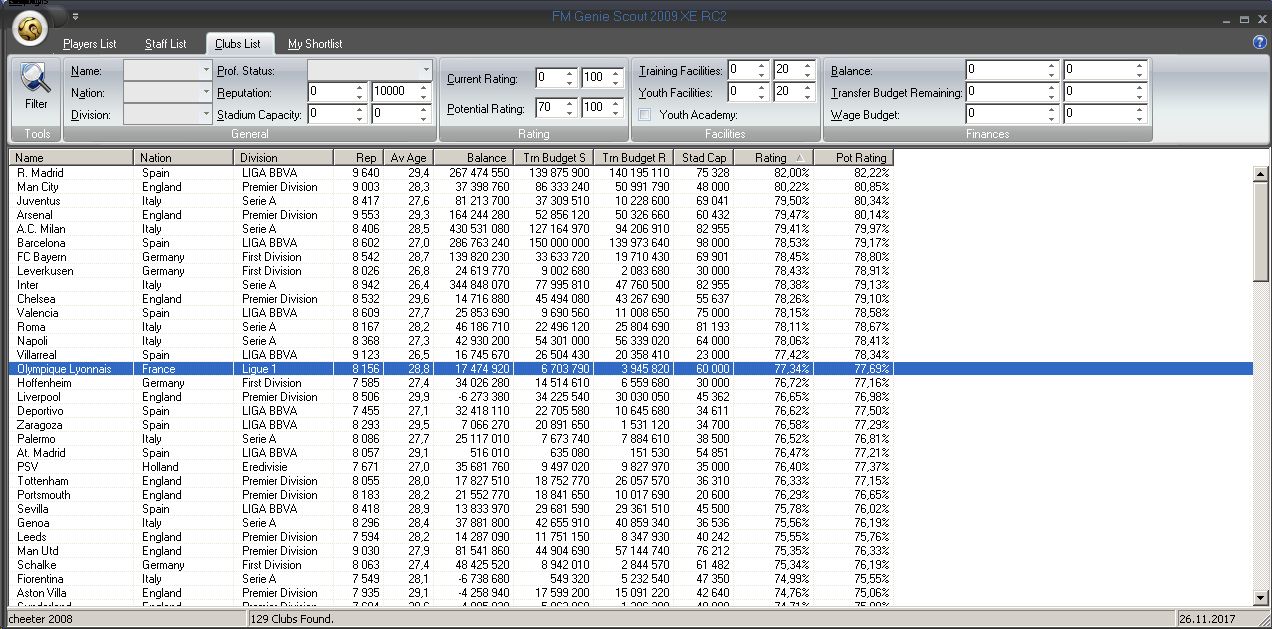Open the round application menu orb
Viewport: 1272px width, 629px height.
click(x=33, y=30)
